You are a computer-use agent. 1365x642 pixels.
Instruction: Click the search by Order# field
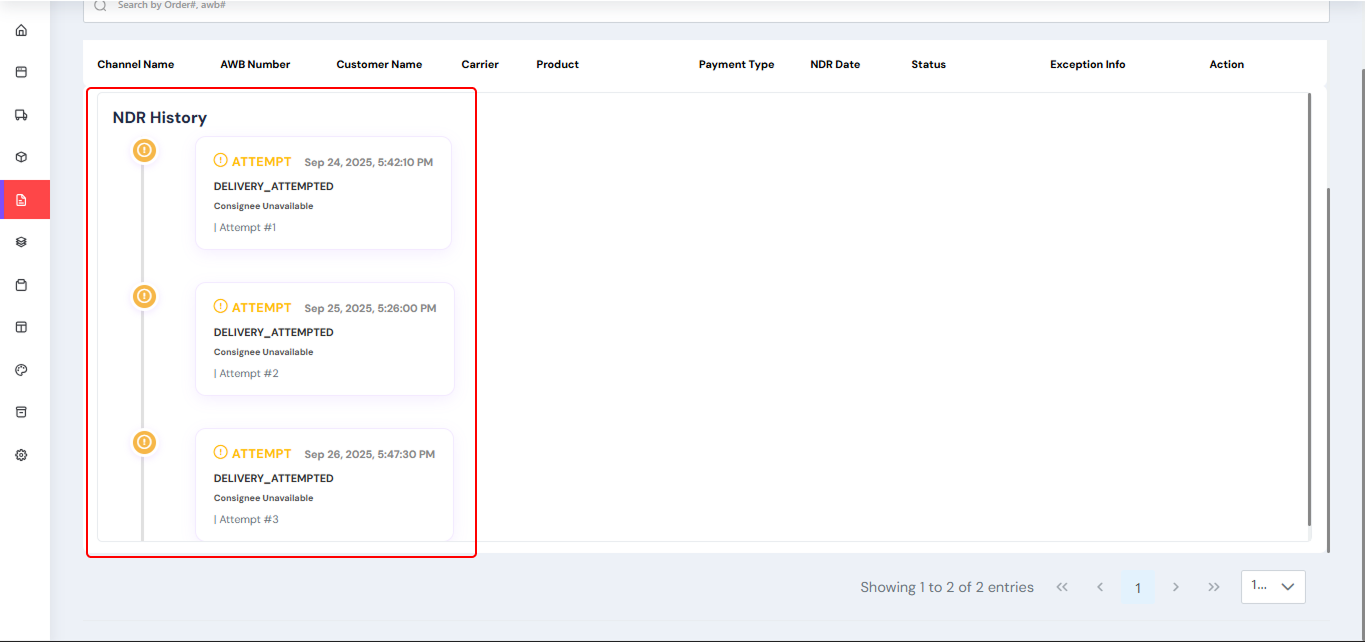(700, 6)
